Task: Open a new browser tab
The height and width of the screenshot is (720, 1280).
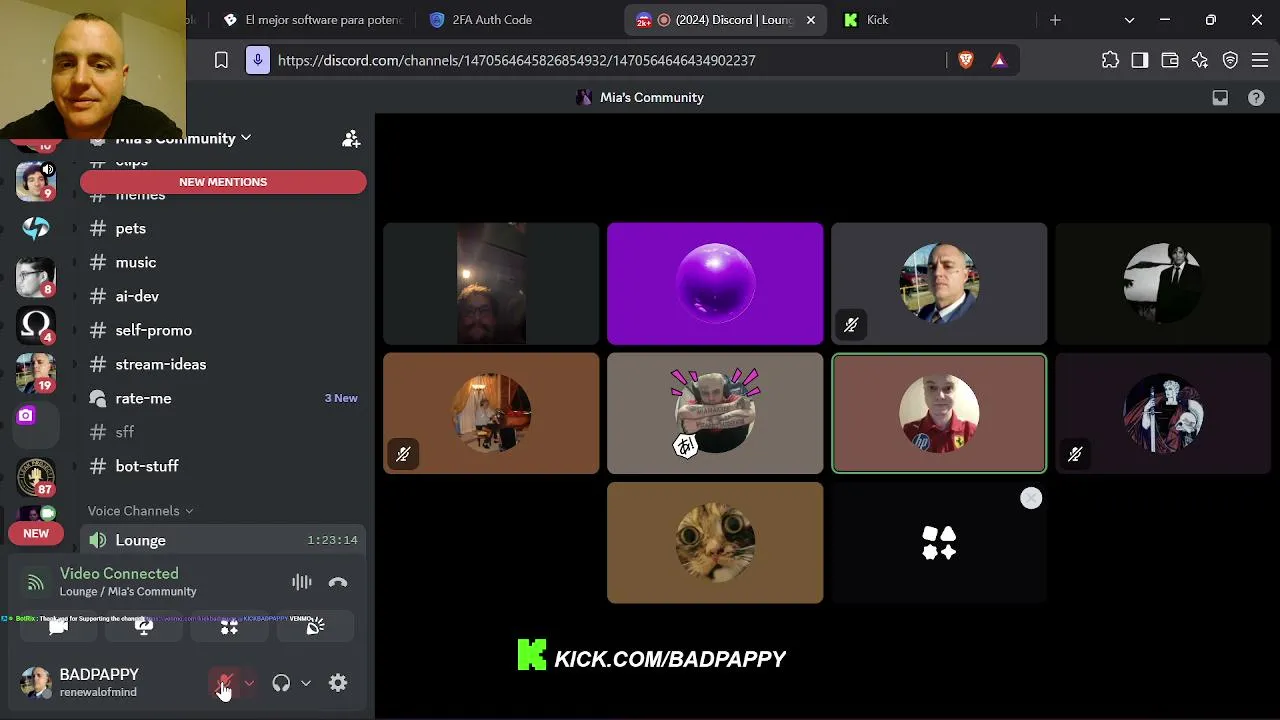Action: (x=1055, y=20)
